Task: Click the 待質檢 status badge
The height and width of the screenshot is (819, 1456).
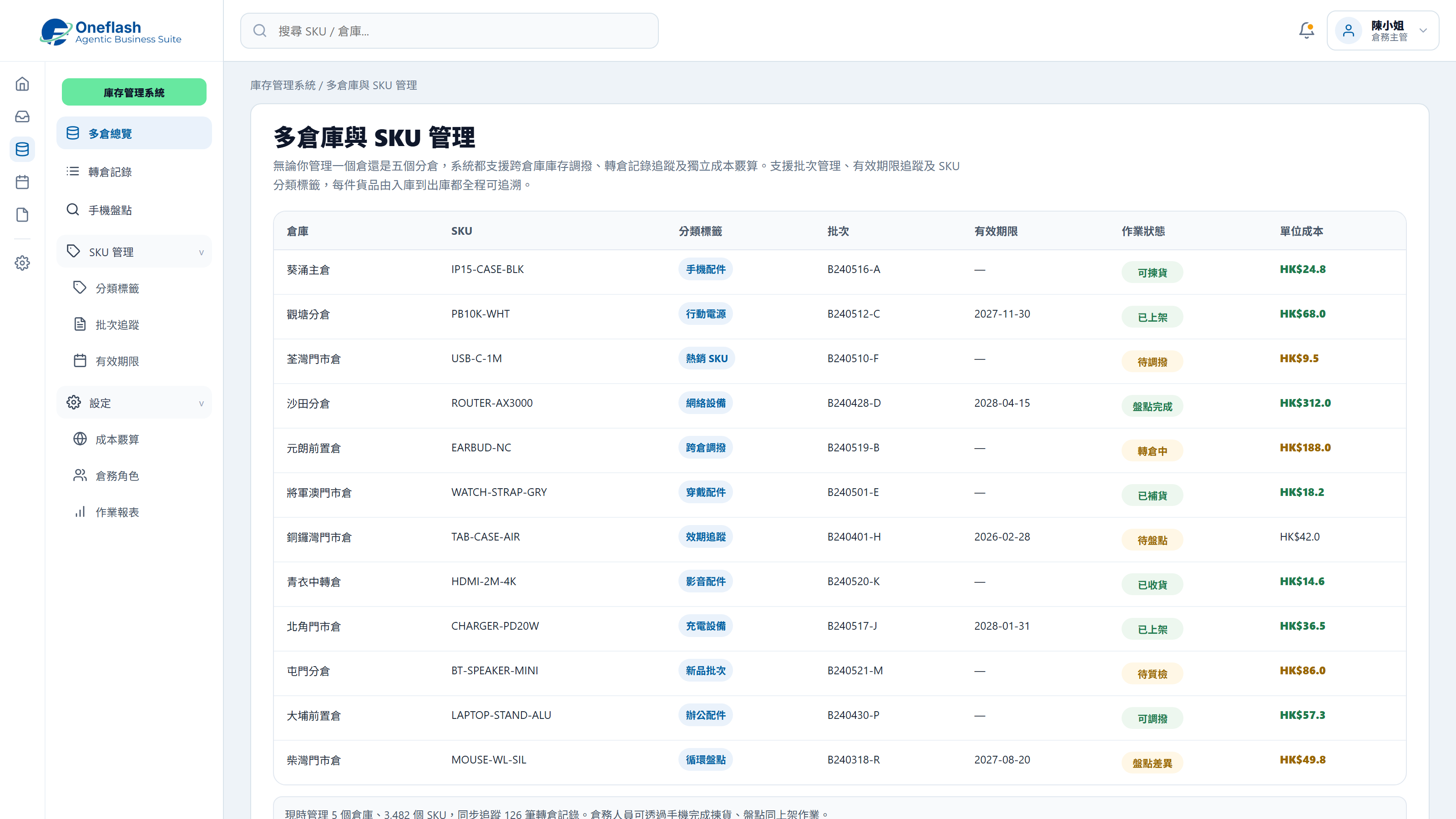Action: tap(1152, 674)
